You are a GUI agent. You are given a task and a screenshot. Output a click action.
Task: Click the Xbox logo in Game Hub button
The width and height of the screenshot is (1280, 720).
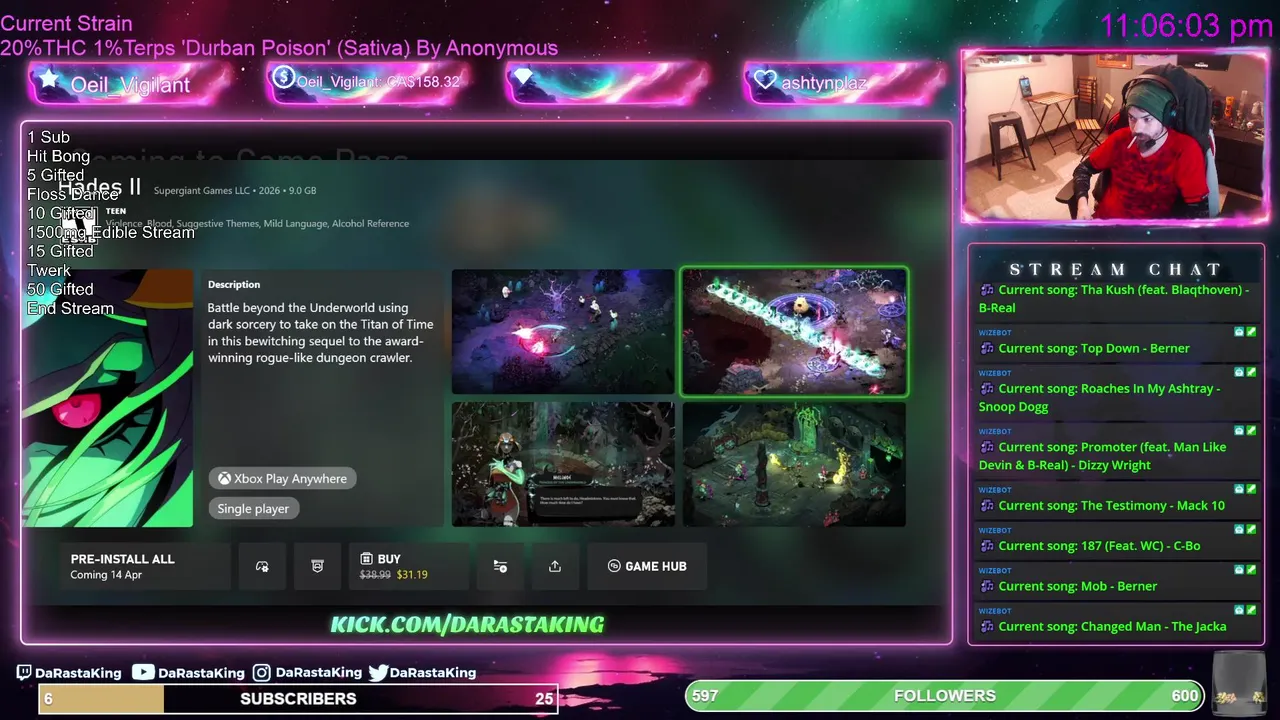(614, 567)
